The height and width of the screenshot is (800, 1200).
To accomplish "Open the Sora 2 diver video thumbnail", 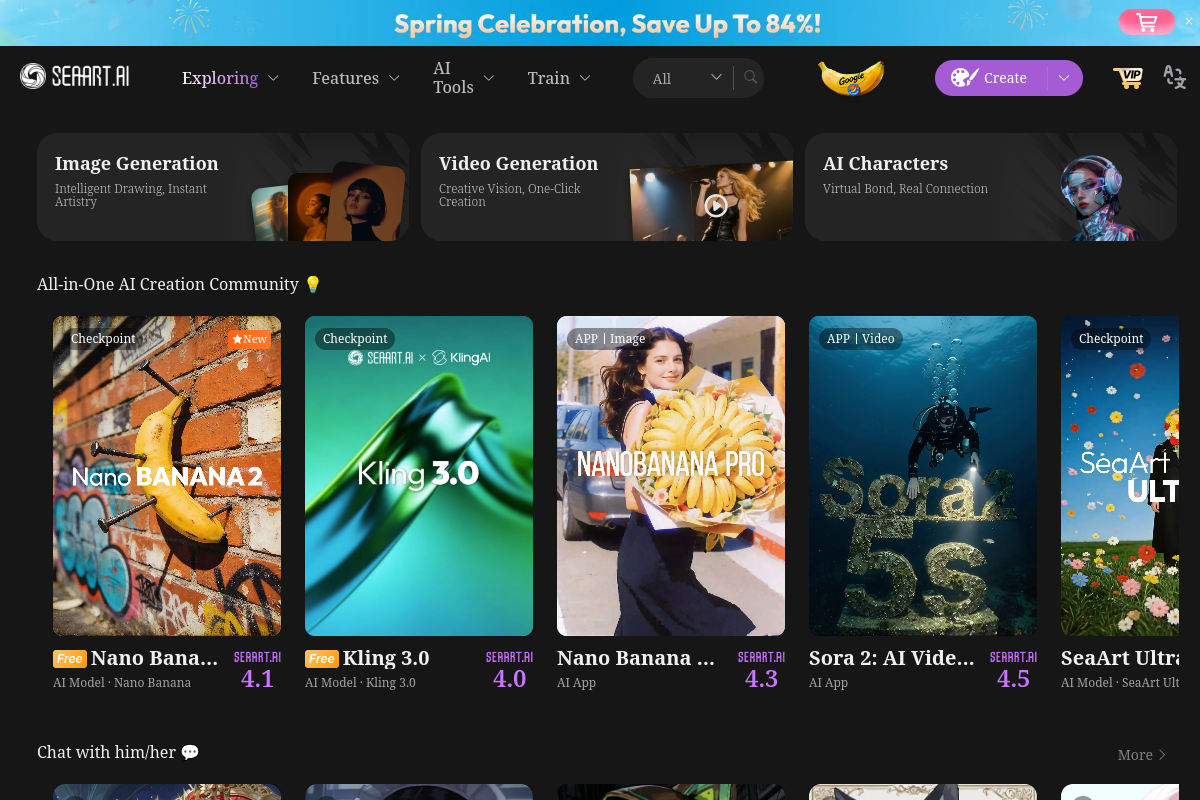I will [x=923, y=476].
